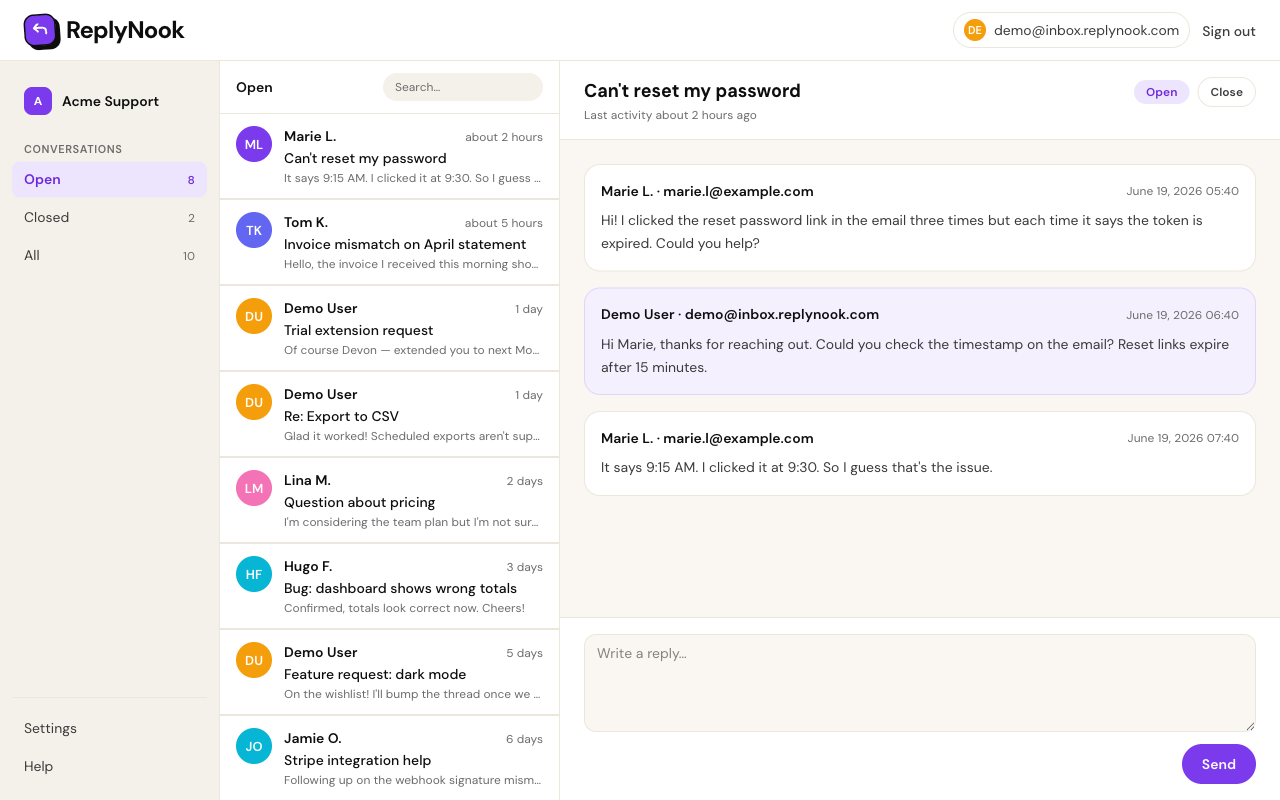Open the Feature request: dark mode conversation

tap(389, 673)
